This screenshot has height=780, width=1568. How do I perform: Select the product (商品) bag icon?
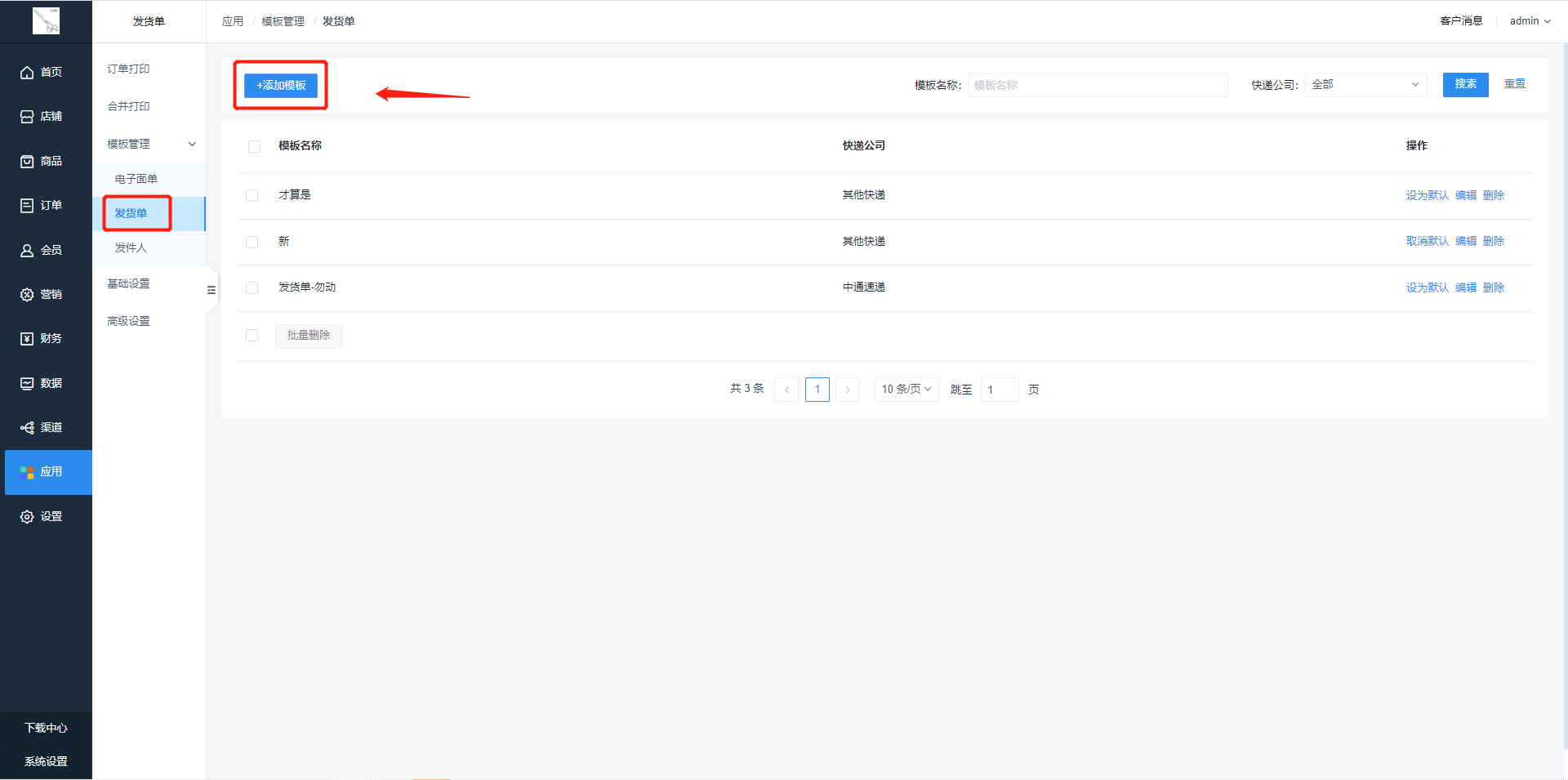(27, 162)
